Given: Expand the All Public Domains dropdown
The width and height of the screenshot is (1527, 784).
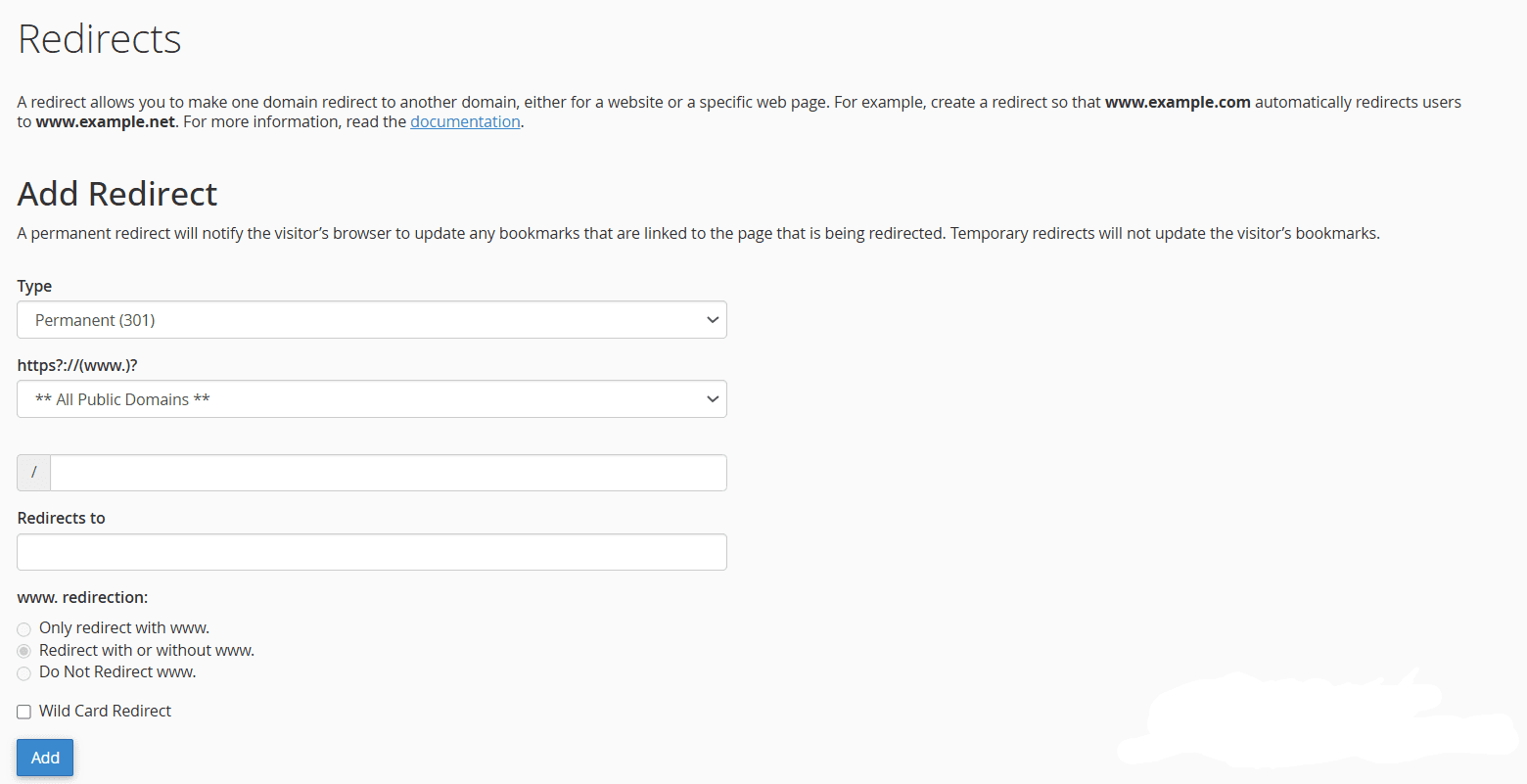Looking at the screenshot, I should click(x=362, y=399).
